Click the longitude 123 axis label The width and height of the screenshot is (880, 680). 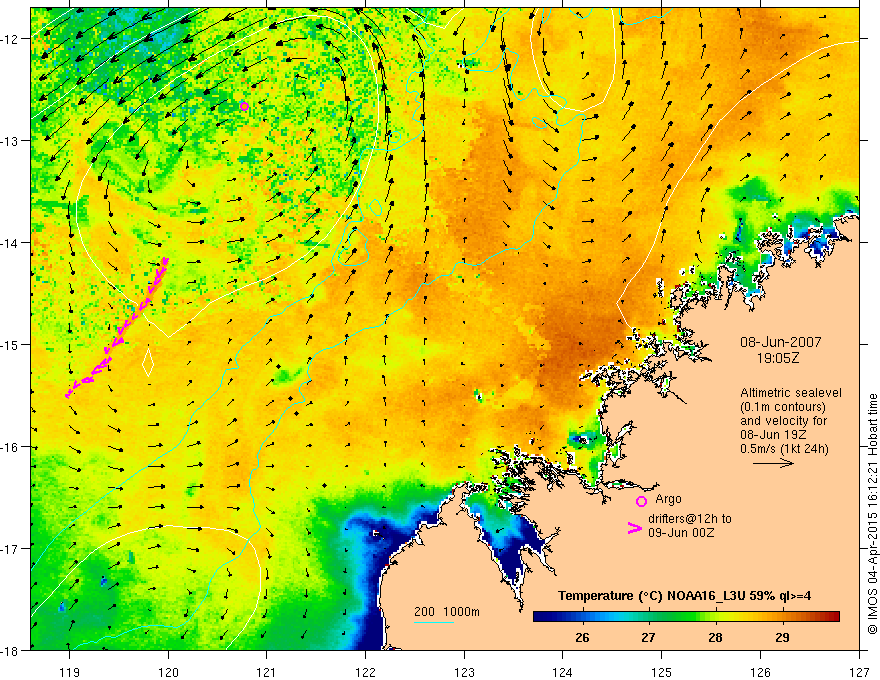coord(464,672)
